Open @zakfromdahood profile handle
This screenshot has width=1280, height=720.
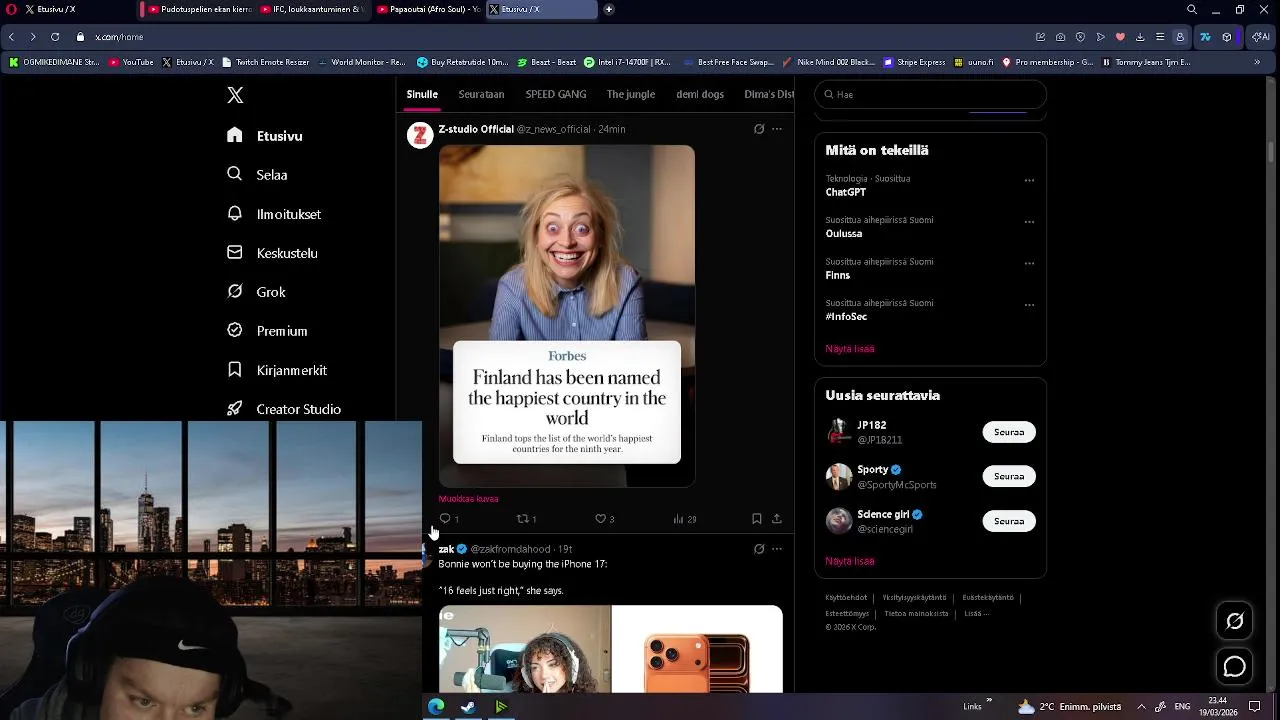pyautogui.click(x=510, y=549)
